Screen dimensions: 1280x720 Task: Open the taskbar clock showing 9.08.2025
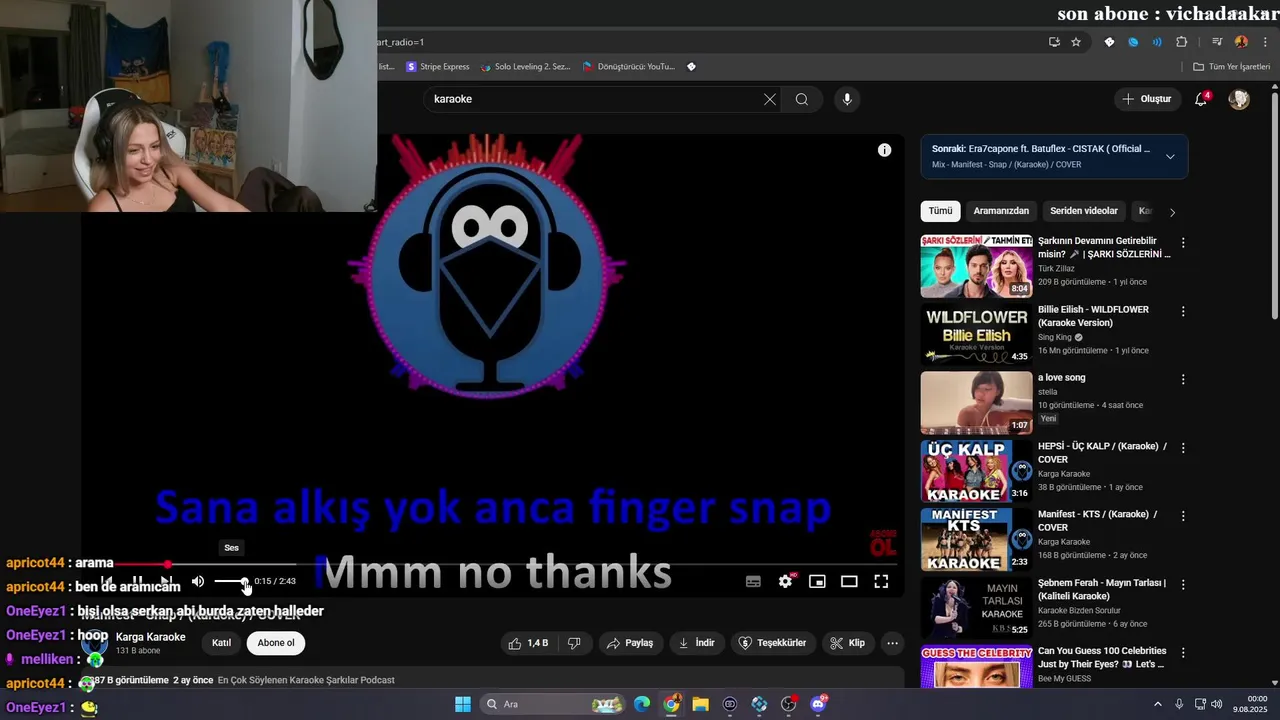tap(1250, 704)
